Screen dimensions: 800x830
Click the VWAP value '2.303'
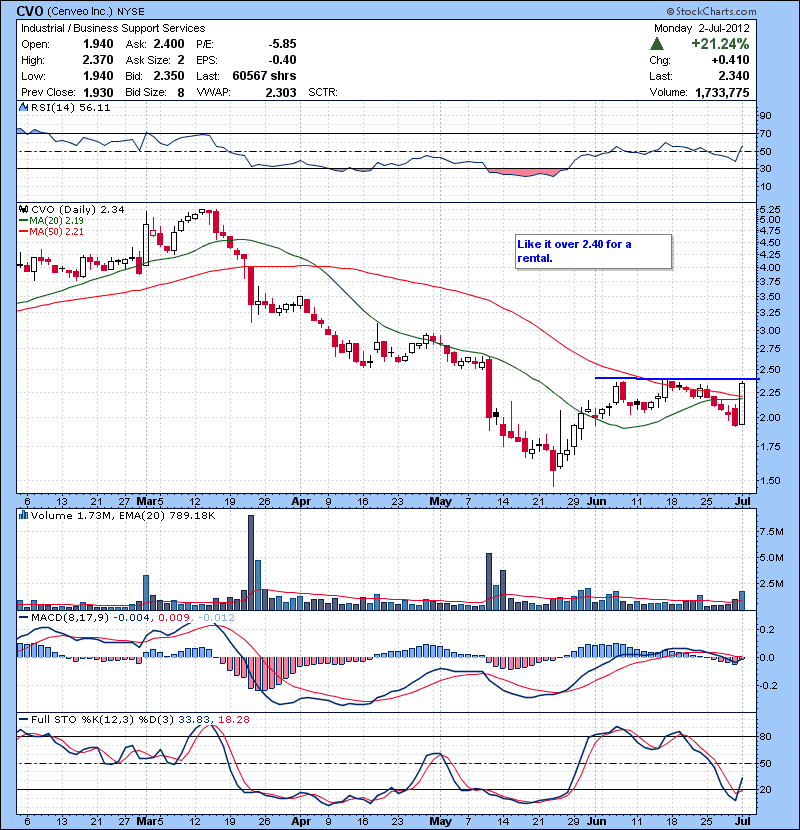click(281, 92)
